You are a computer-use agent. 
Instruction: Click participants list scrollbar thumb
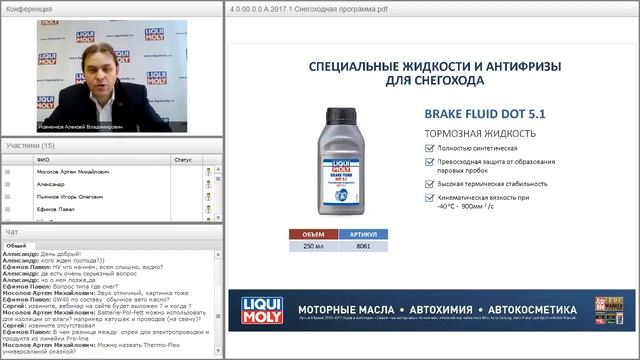pos(218,179)
